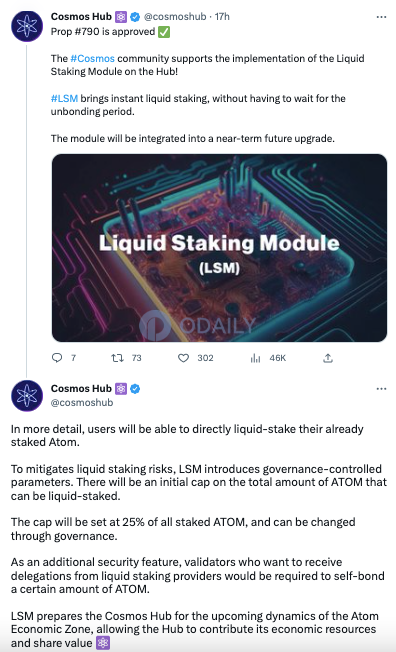Click the Cosmos Hub avatar on second tweet
396x652 pixels.
tap(27, 396)
